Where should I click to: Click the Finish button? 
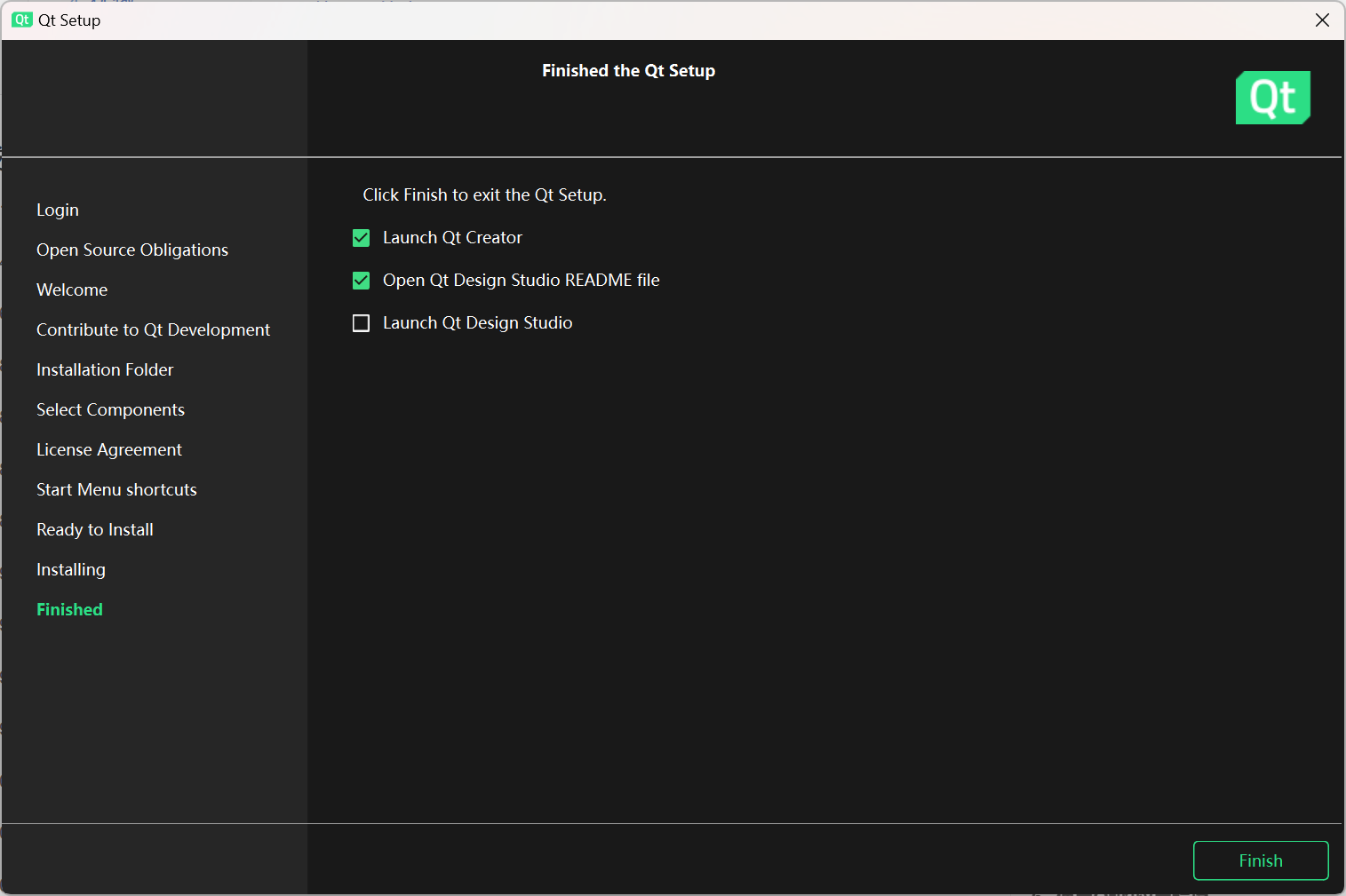(x=1261, y=860)
